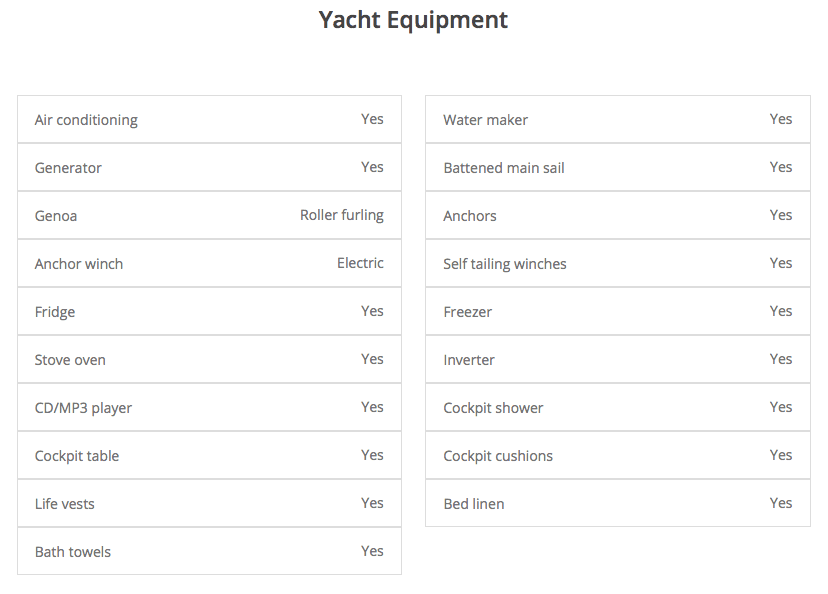Click the Roller furling value for Genoa
Viewport: 828px width, 594px height.
[341, 215]
